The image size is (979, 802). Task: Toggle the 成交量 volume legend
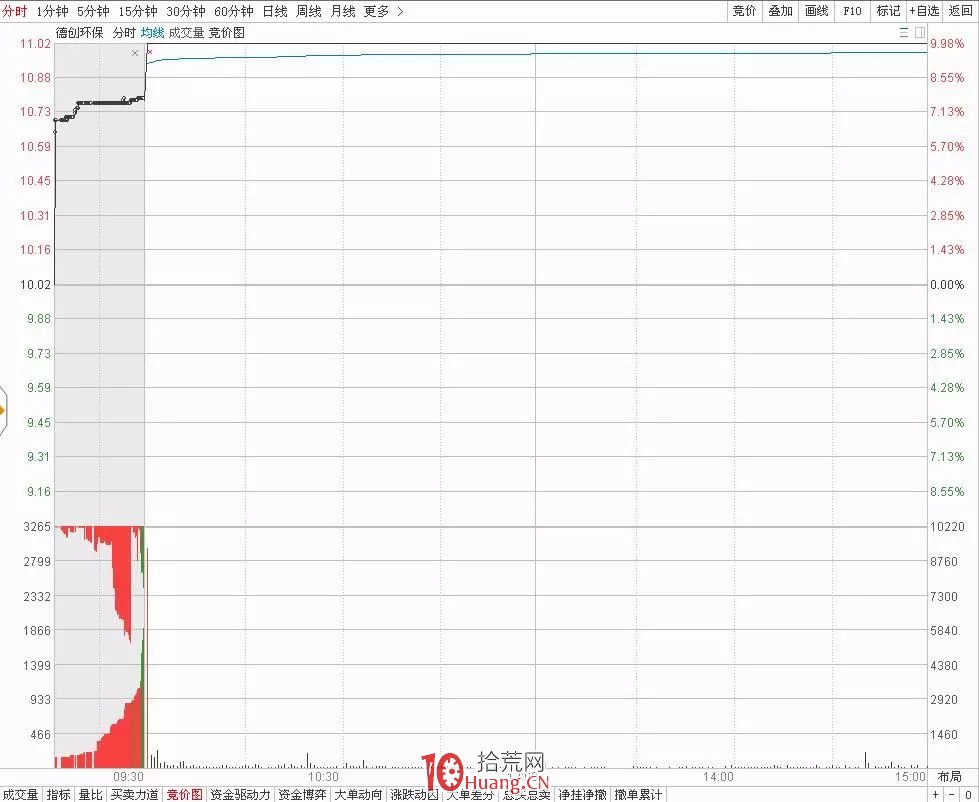tap(186, 32)
